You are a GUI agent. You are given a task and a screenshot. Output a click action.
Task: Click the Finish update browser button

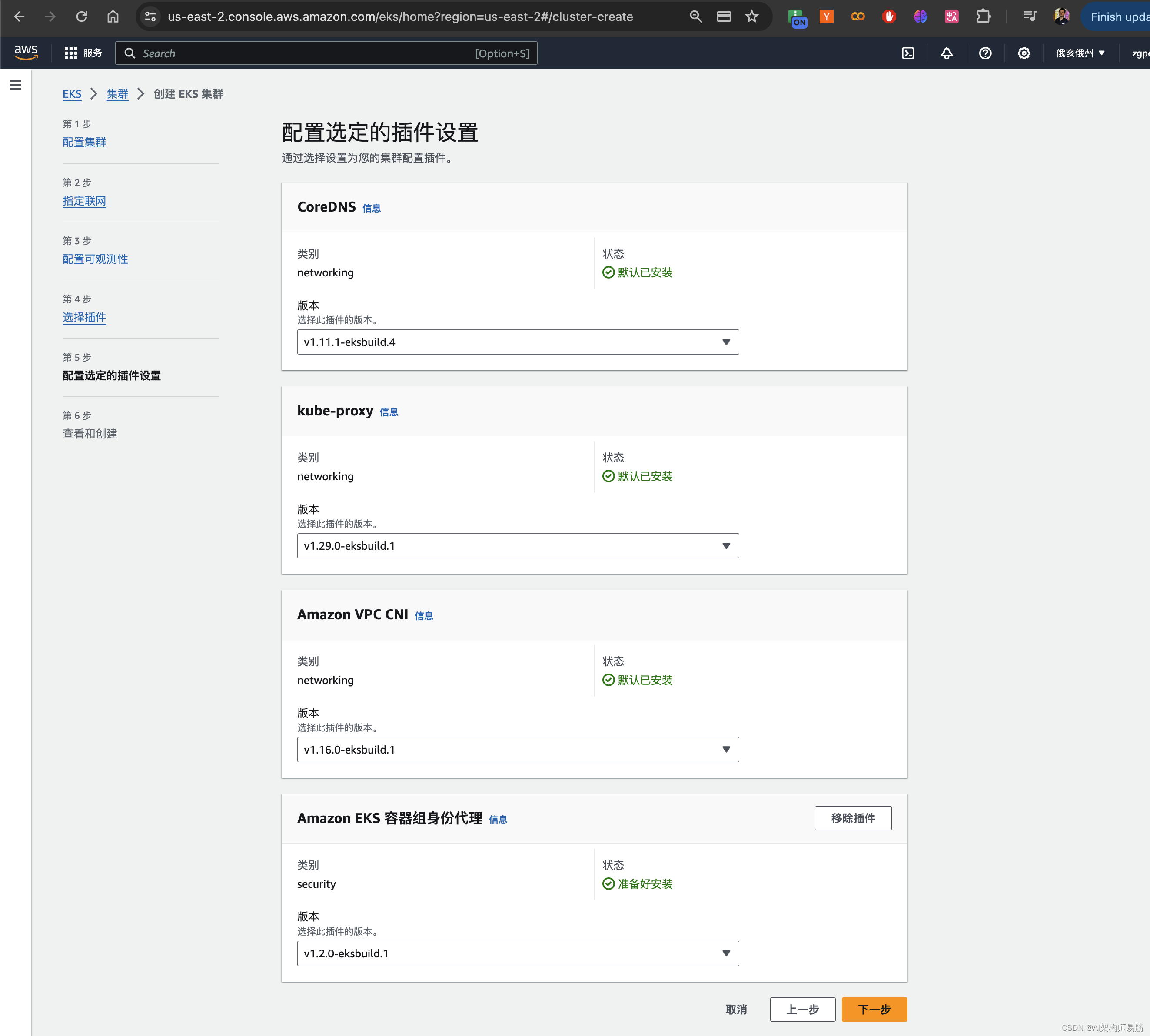(x=1116, y=17)
